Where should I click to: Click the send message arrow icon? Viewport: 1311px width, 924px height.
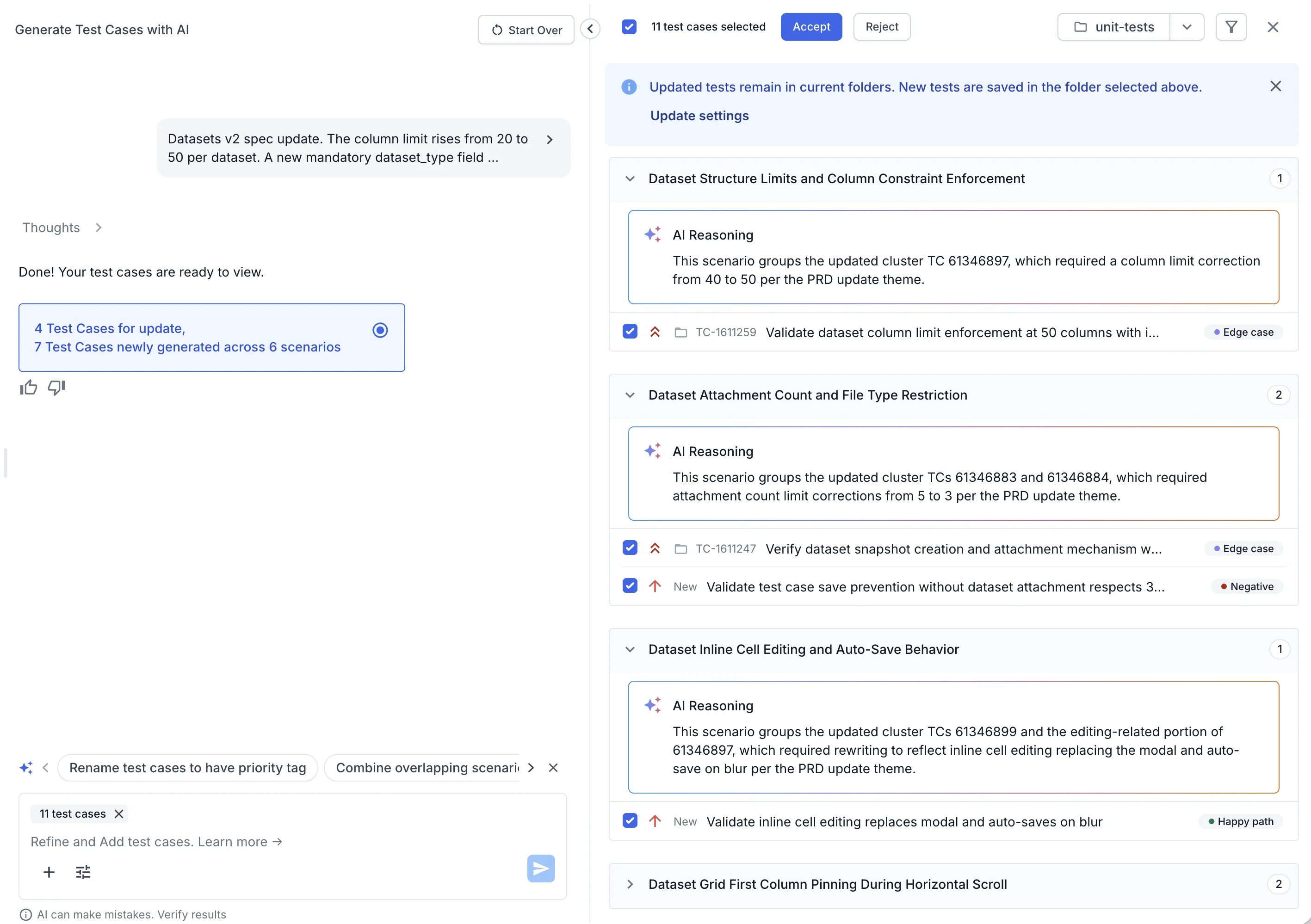click(541, 868)
